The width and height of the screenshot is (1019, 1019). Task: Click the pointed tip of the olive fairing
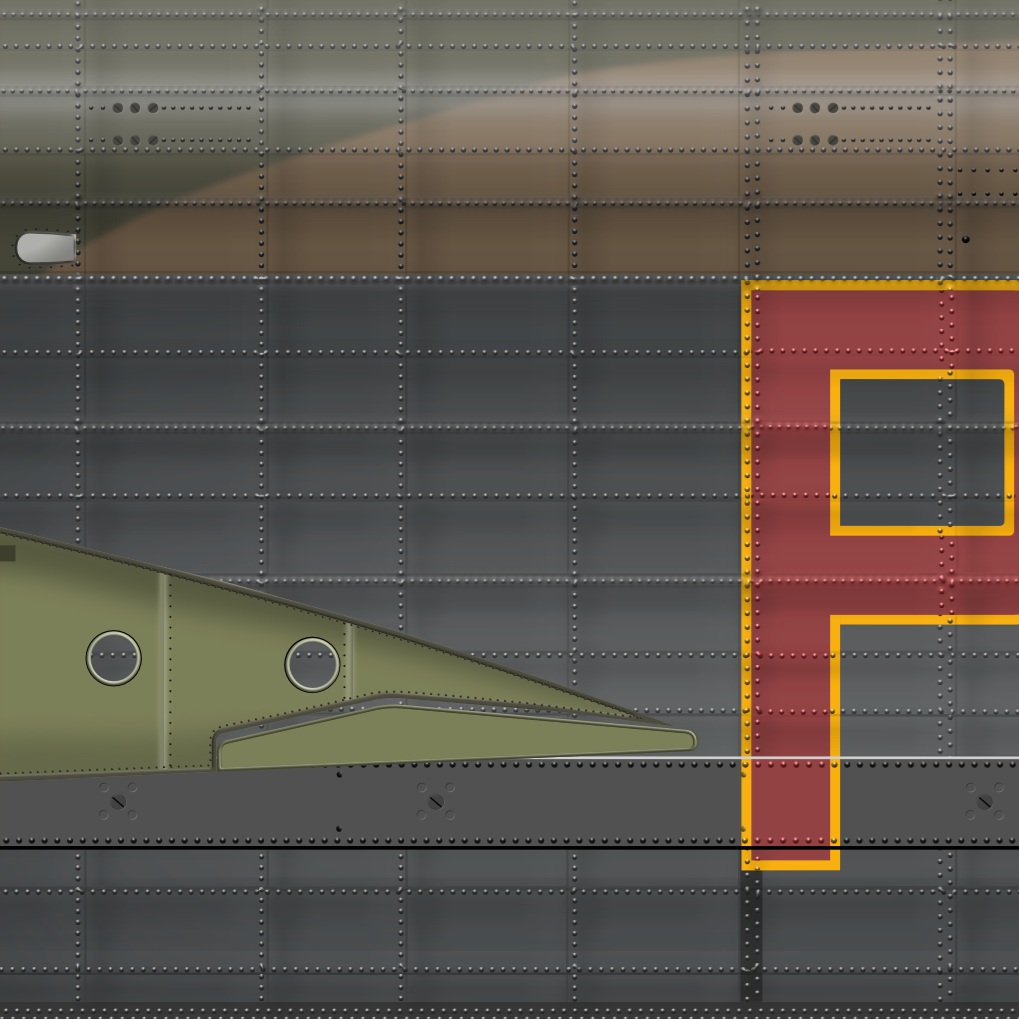[x=688, y=740]
